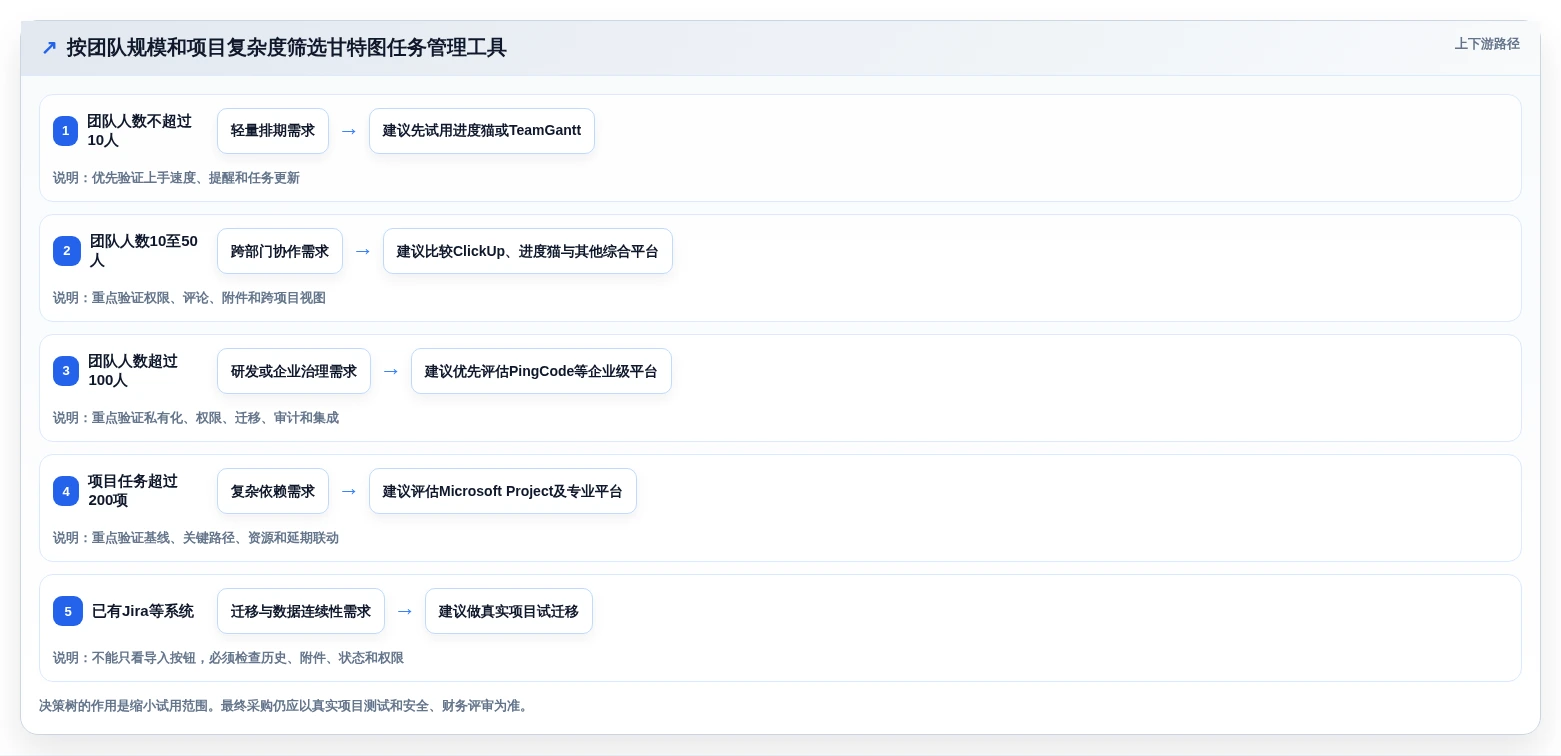
Task: Open the 建议做真实项目试迁移 recommendation
Action: (509, 611)
